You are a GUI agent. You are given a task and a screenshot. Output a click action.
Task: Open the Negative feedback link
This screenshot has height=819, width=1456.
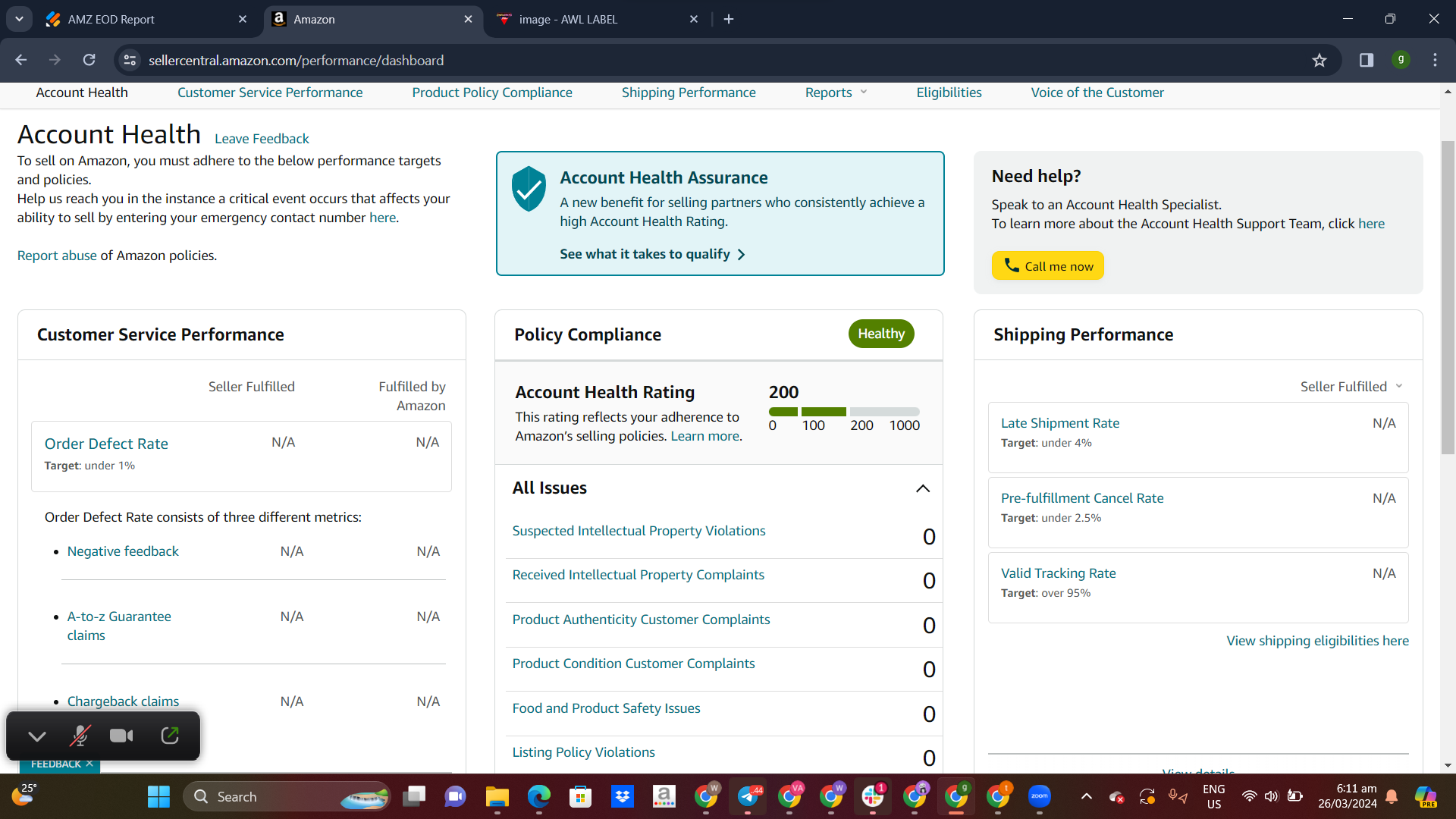123,551
